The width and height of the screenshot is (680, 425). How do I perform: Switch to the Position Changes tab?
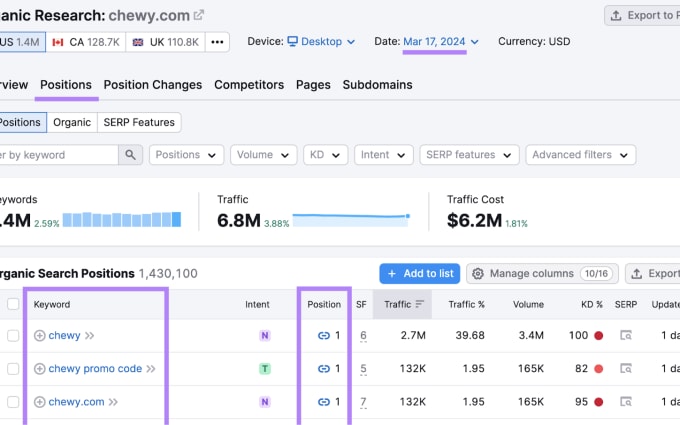pyautogui.click(x=153, y=85)
